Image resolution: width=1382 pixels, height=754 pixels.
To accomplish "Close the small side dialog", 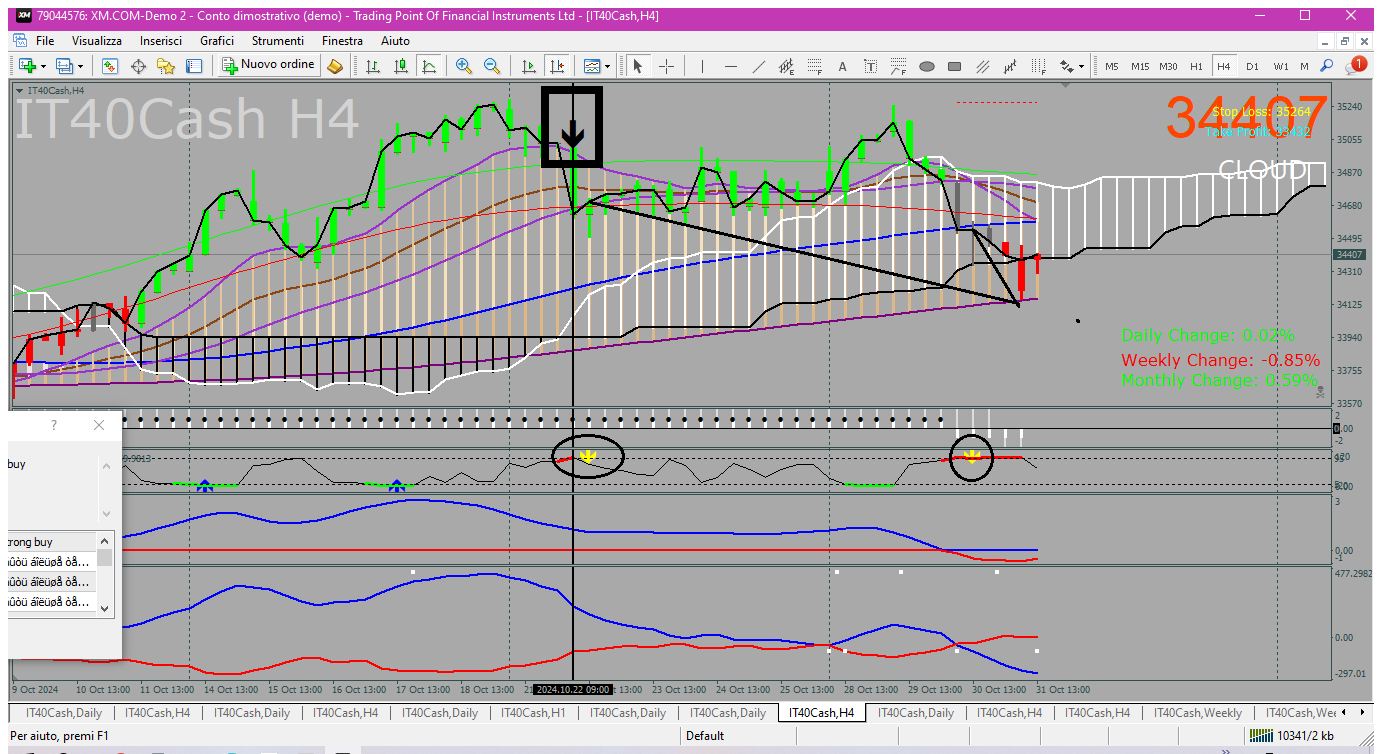I will (x=99, y=425).
